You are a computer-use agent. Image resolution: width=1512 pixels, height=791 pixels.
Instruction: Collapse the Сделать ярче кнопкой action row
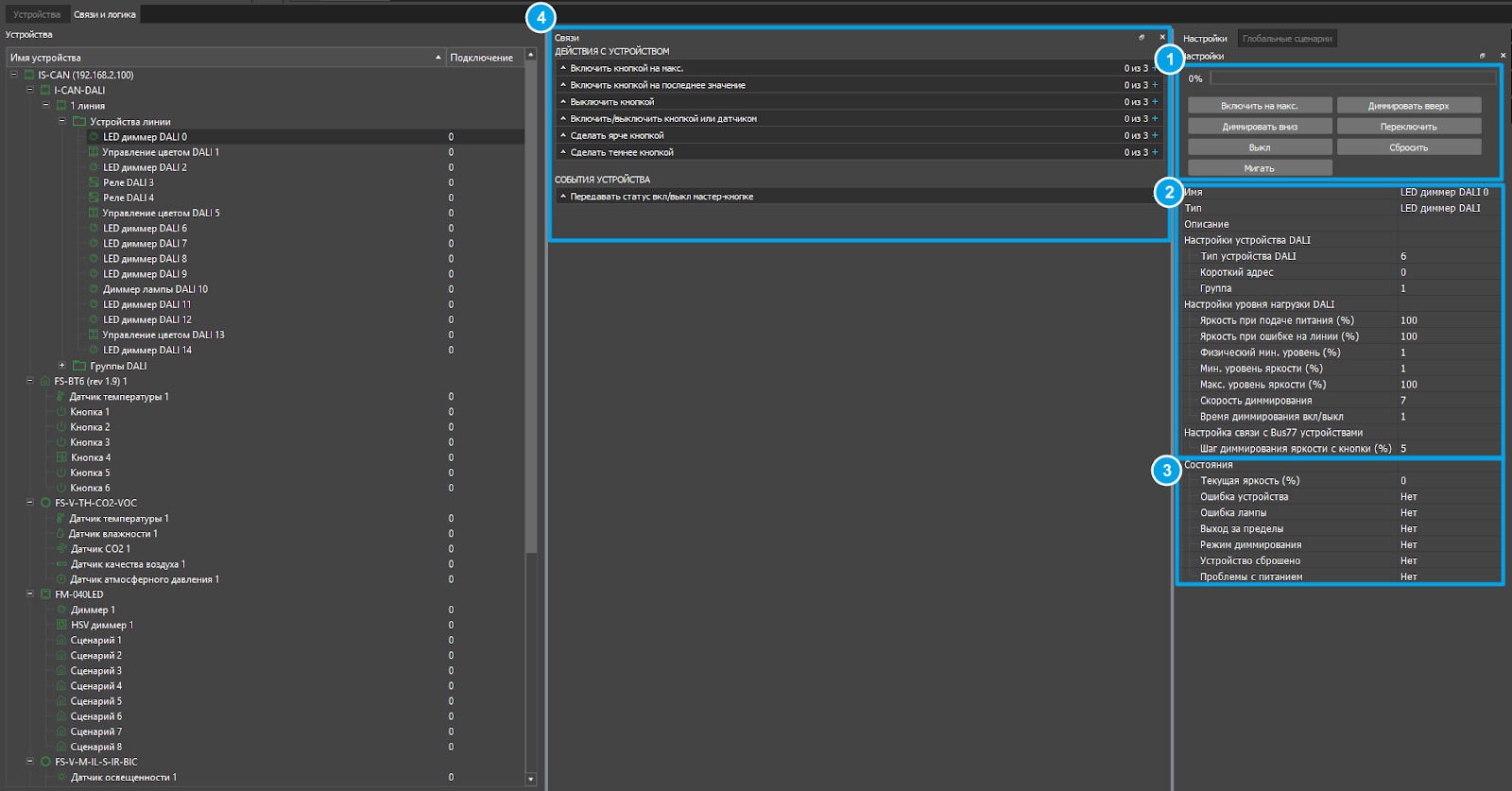pos(563,135)
